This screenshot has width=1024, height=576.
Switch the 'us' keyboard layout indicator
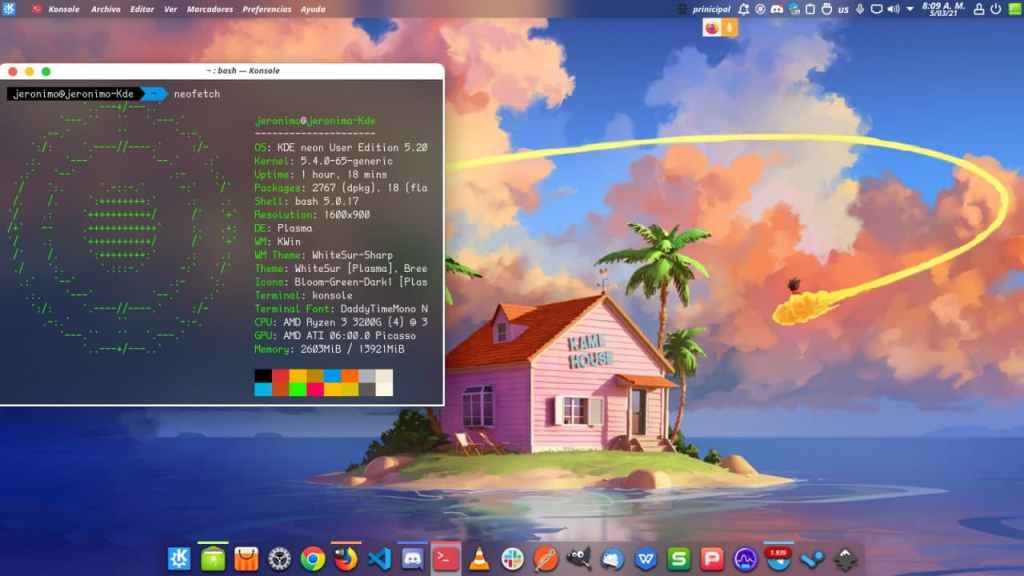click(843, 9)
